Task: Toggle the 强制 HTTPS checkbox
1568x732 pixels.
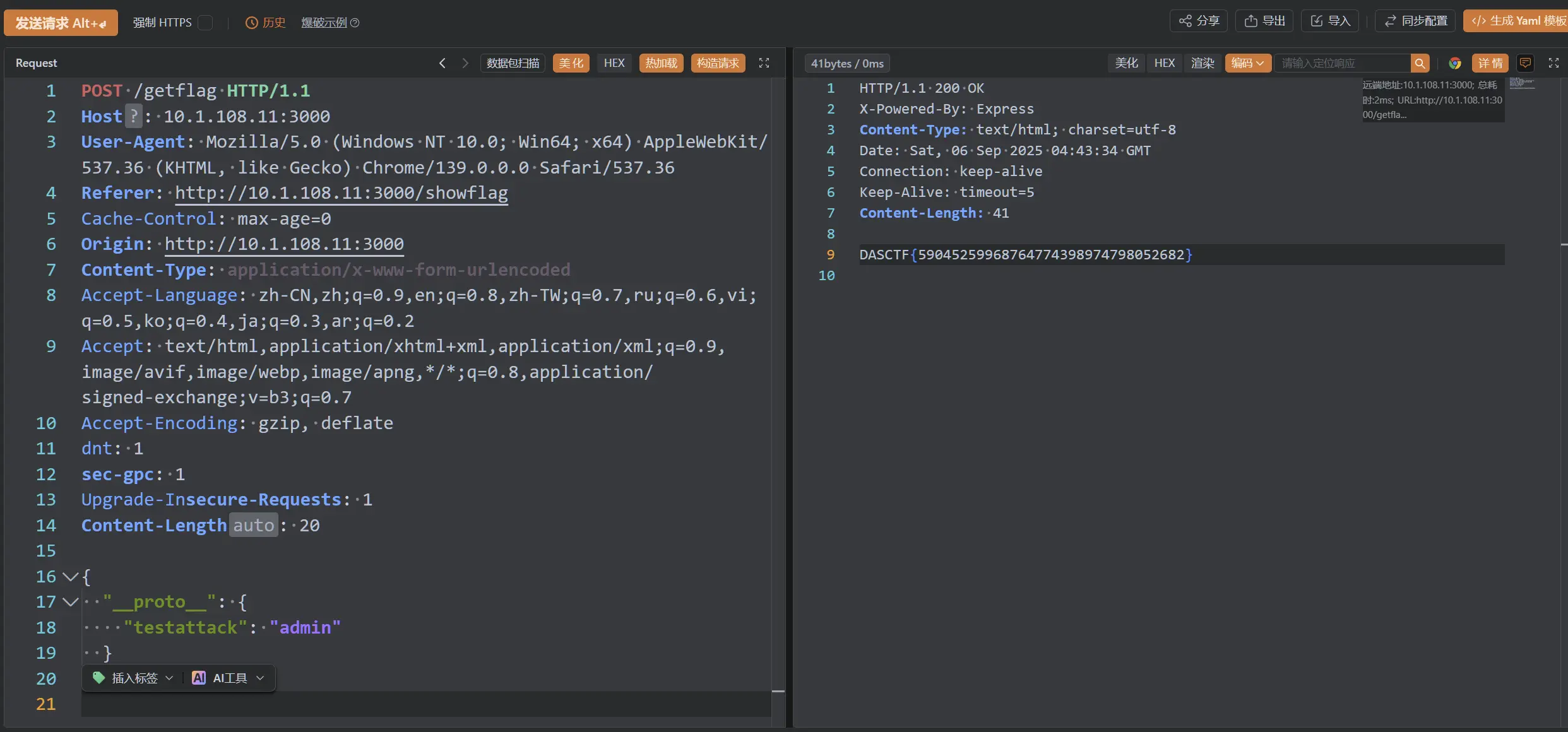Action: coord(205,23)
